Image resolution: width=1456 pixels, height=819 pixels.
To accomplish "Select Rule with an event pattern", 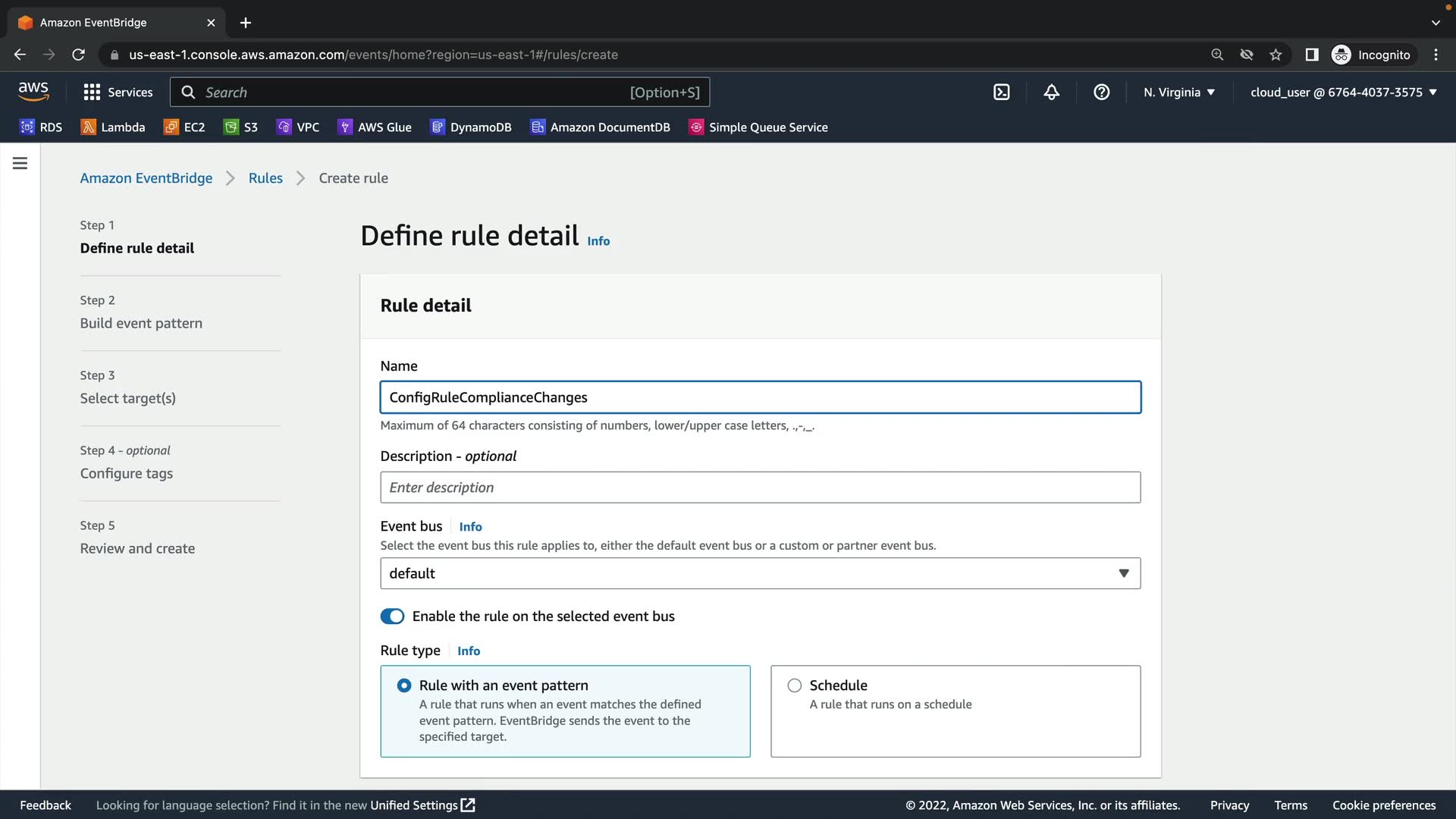I will click(x=404, y=686).
